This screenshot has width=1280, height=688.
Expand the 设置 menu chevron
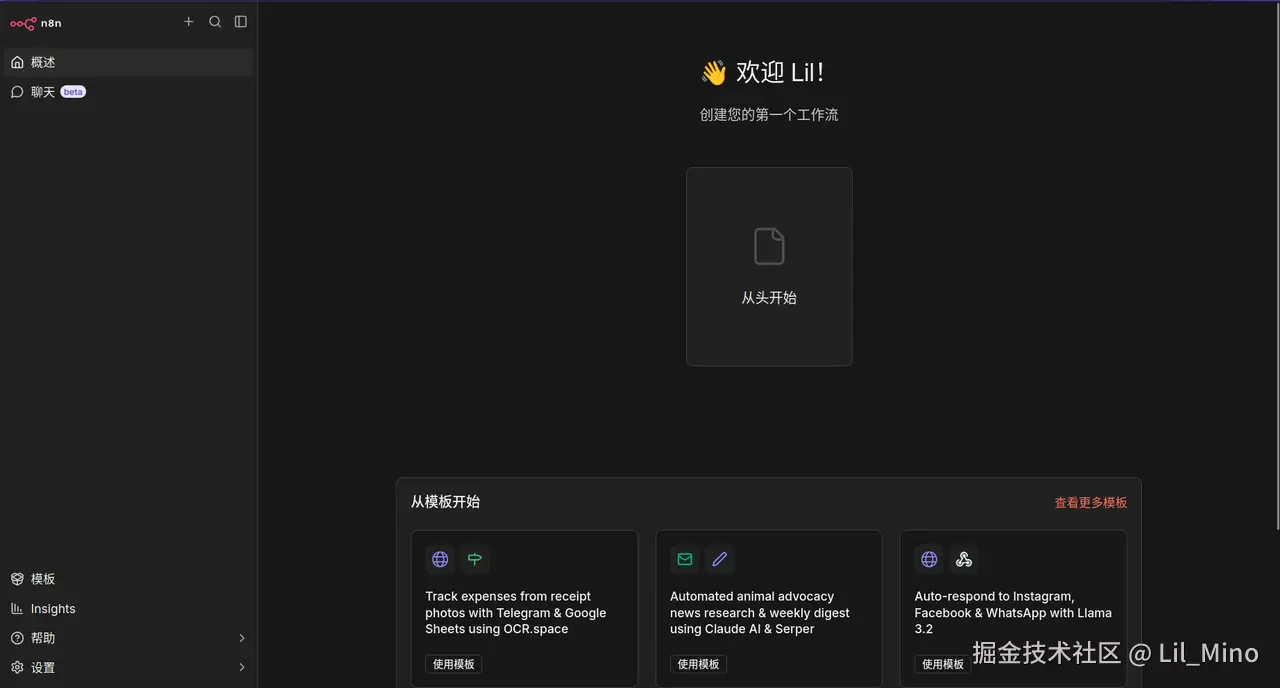241,667
